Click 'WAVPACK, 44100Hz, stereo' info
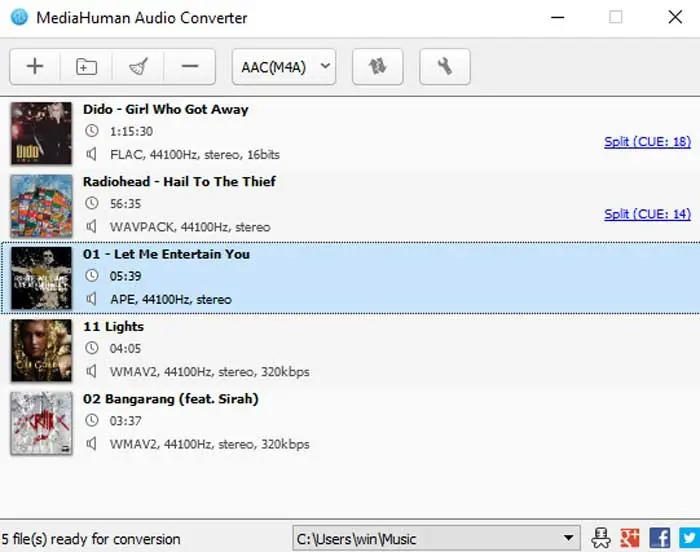This screenshot has width=700, height=552. [x=190, y=227]
